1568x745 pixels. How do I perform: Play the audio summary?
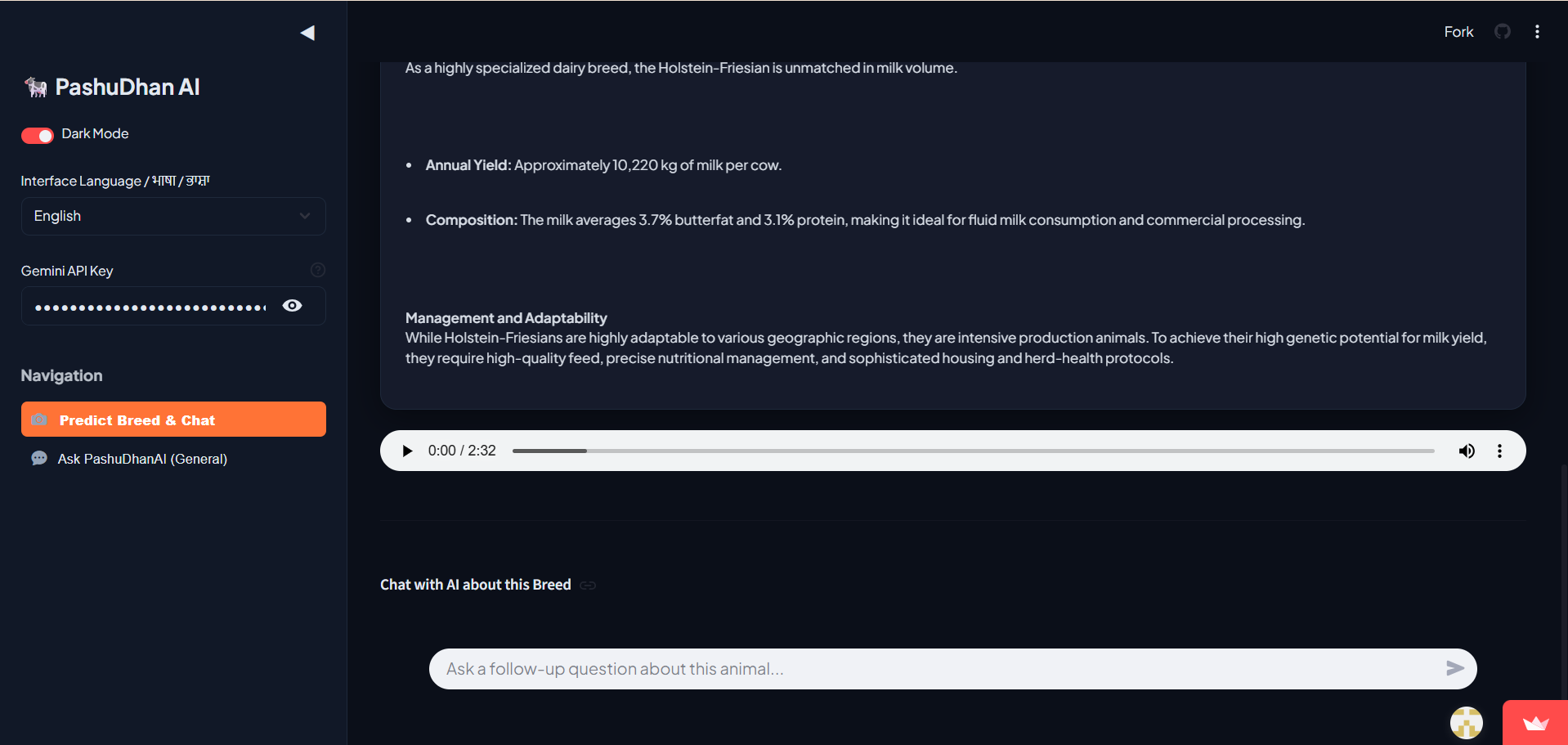(407, 451)
